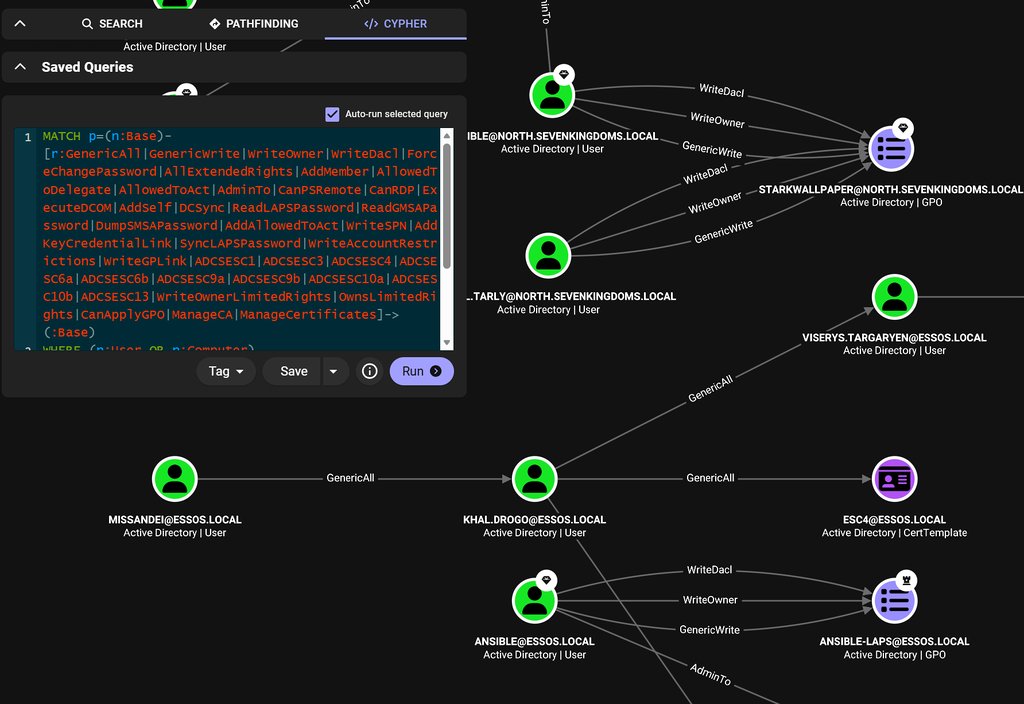1024x704 pixels.
Task: Click the ANSIBLE@ESSOS.LOCAL user node icon
Action: pyautogui.click(x=534, y=601)
